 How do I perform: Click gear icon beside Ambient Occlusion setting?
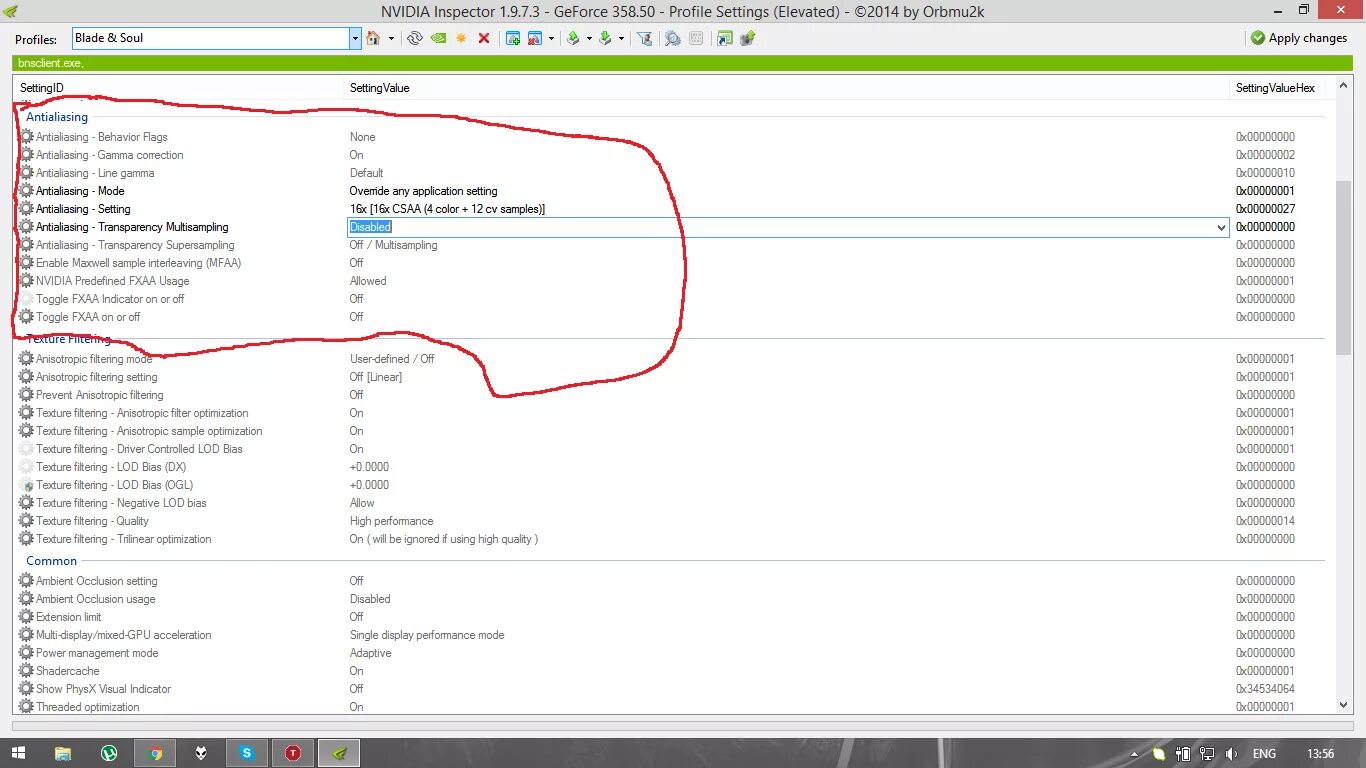tap(26, 581)
